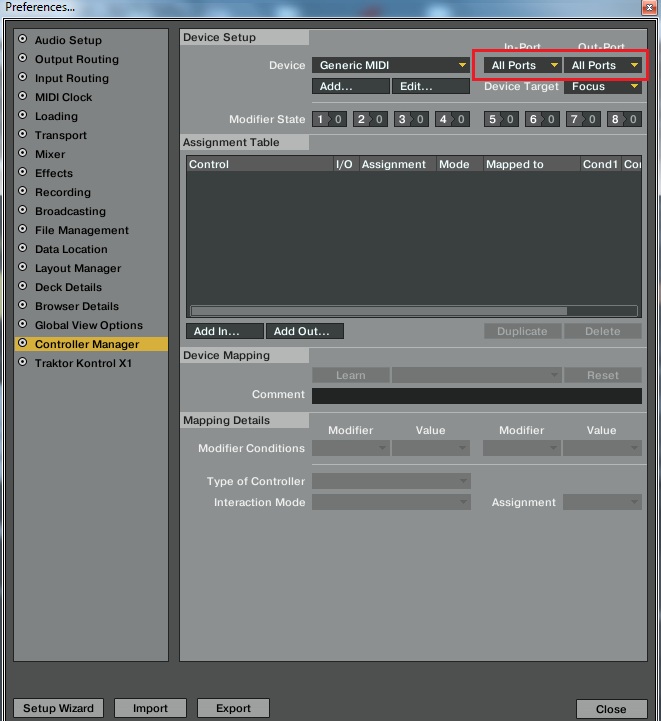Launch the Setup Wizard
The image size is (661, 721).
(x=58, y=708)
